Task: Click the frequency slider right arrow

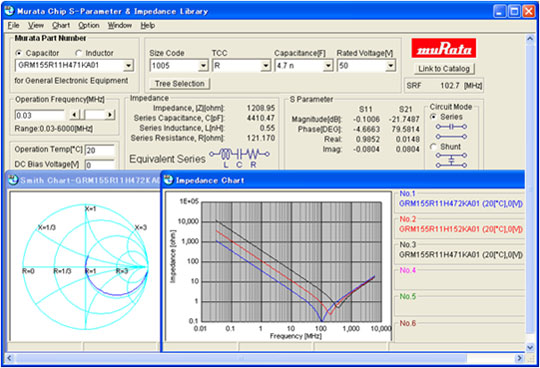Action: tap(110, 115)
